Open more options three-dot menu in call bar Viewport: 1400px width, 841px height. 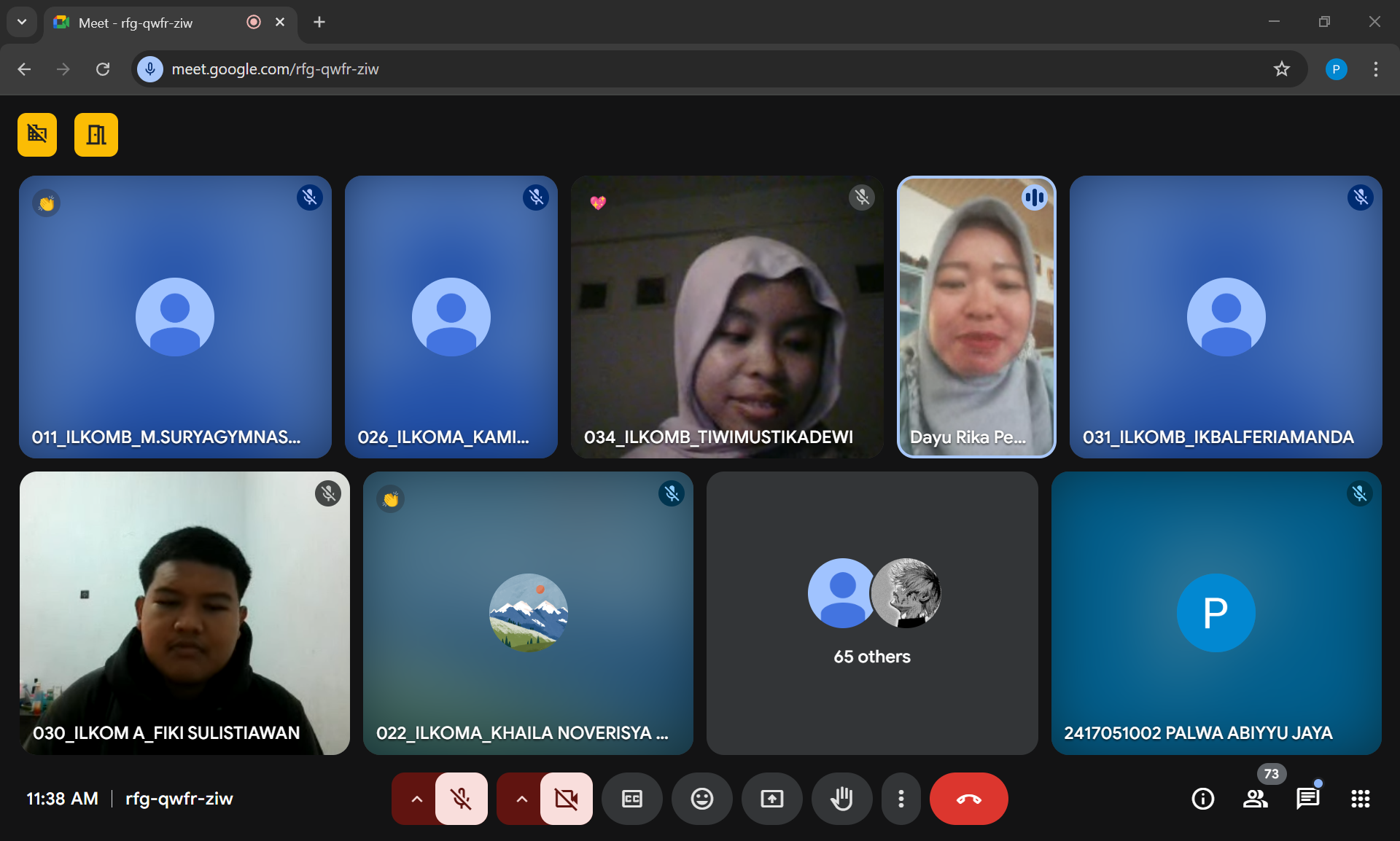[901, 799]
